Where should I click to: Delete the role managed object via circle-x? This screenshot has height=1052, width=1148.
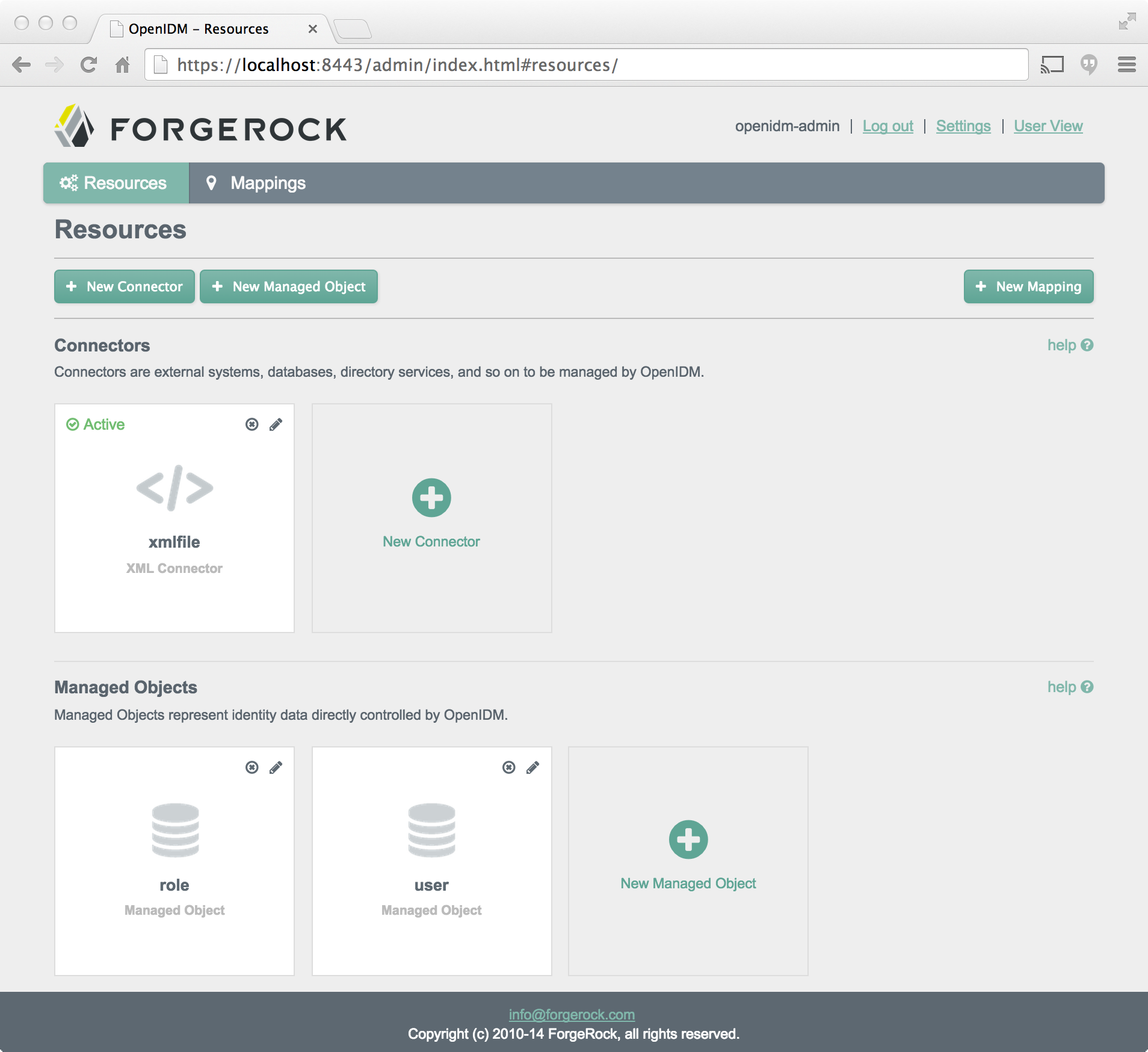click(252, 767)
